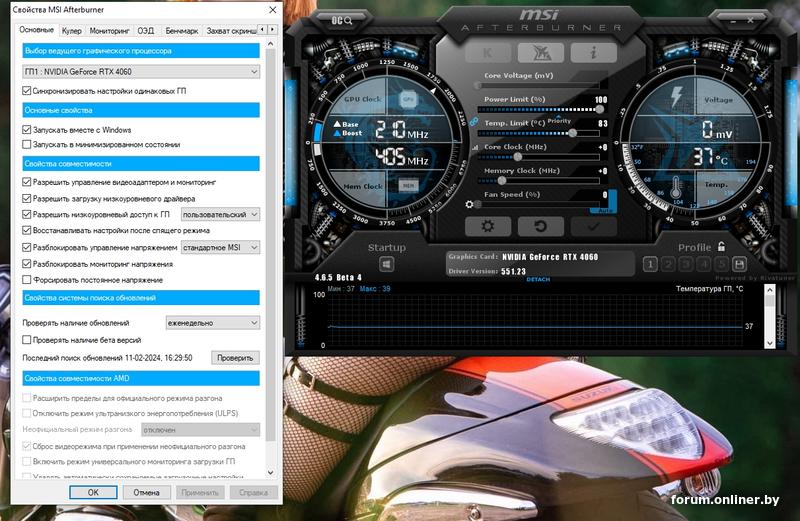
Task: Click the reset settings arrow button
Action: point(541,226)
